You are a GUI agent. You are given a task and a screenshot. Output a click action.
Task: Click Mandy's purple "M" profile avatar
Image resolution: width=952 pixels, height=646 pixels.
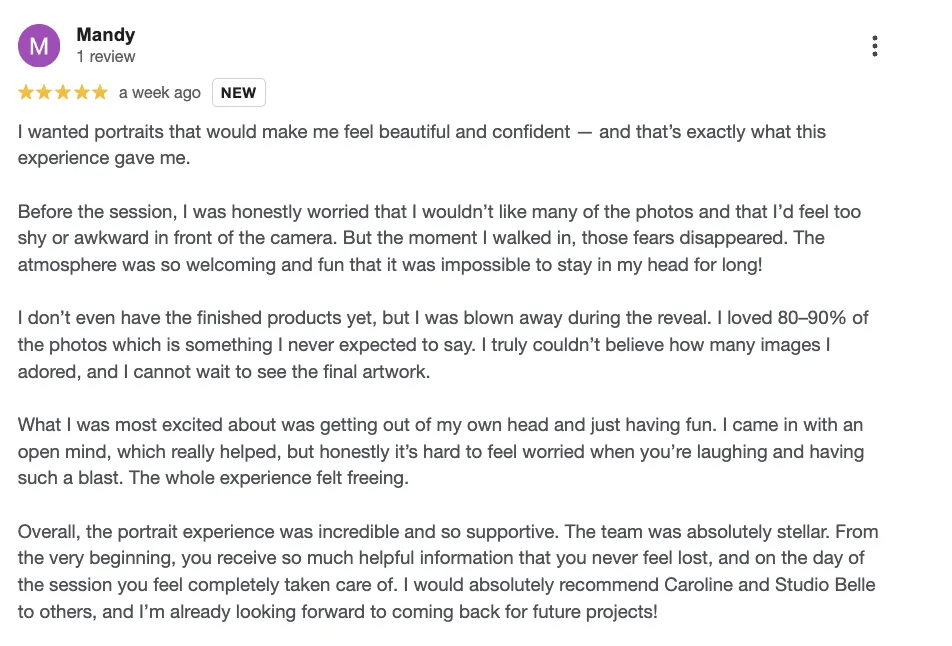39,46
